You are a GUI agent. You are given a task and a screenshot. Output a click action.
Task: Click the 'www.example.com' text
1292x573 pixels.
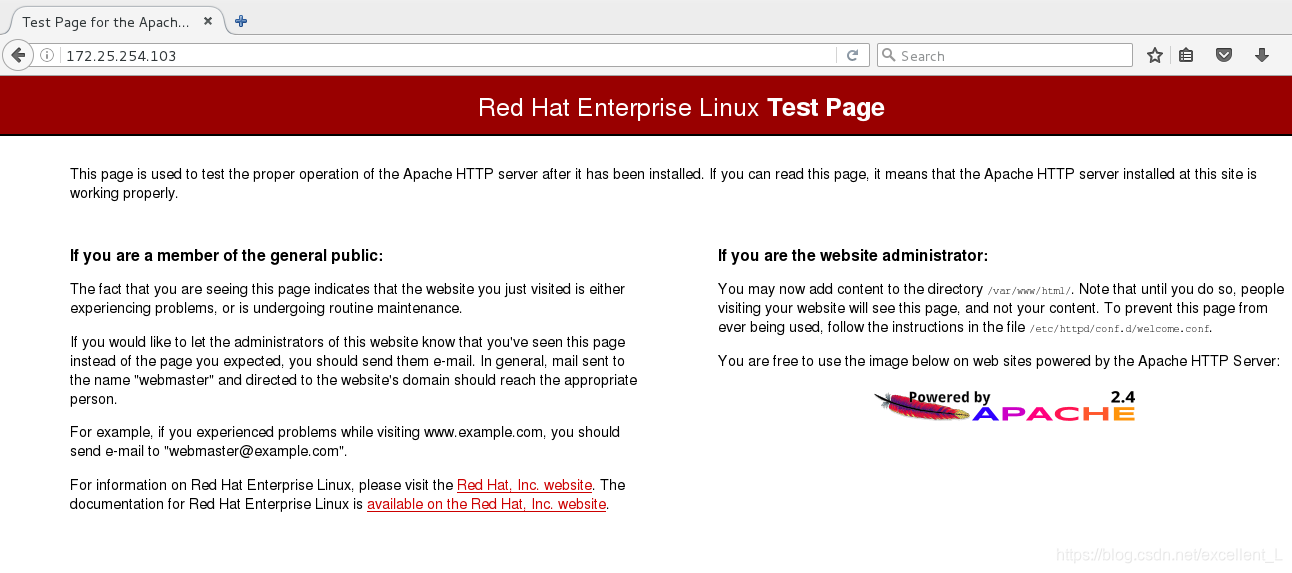tap(484, 432)
